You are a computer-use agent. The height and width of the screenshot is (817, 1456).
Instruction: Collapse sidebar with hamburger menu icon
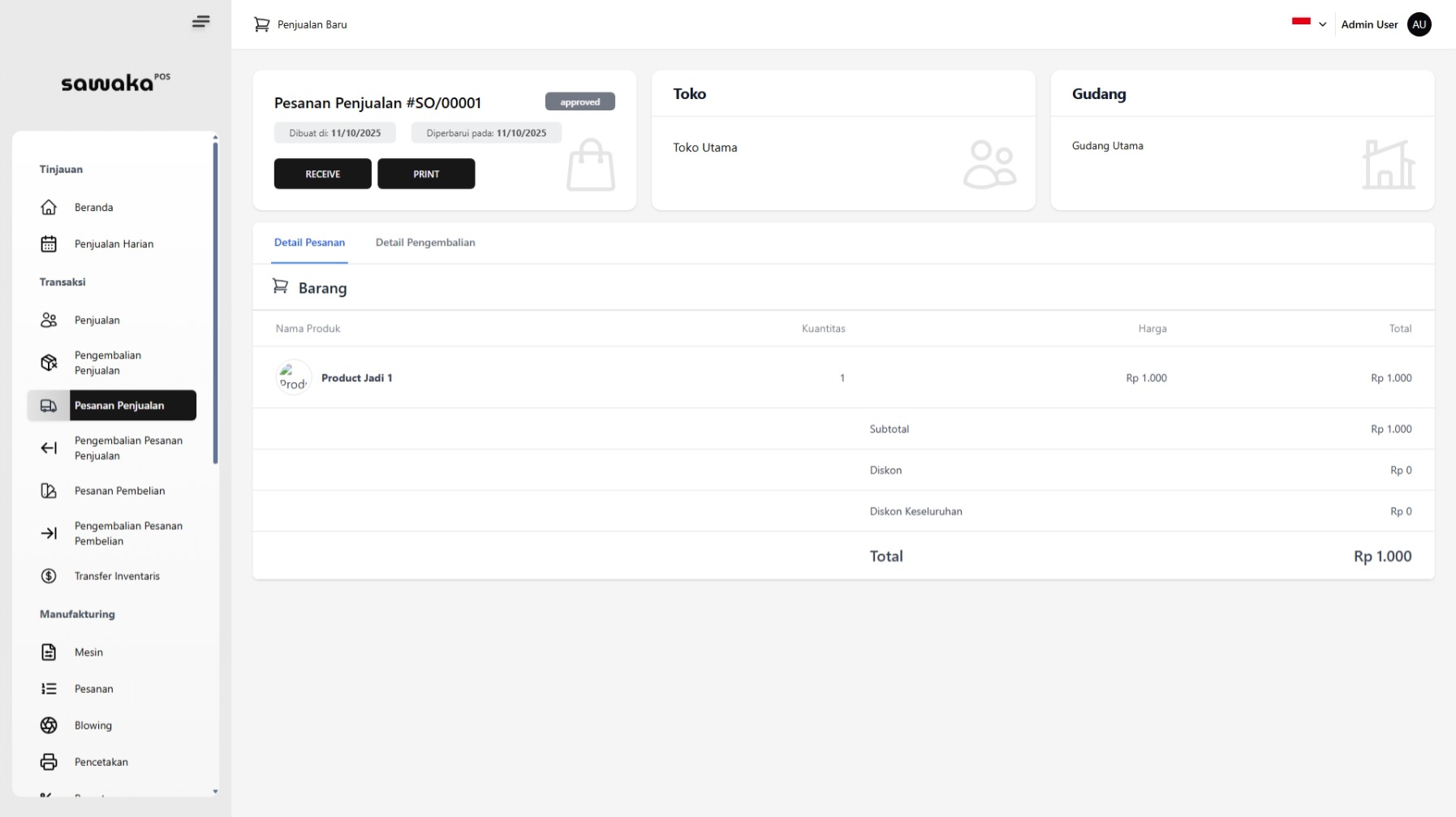point(200,22)
